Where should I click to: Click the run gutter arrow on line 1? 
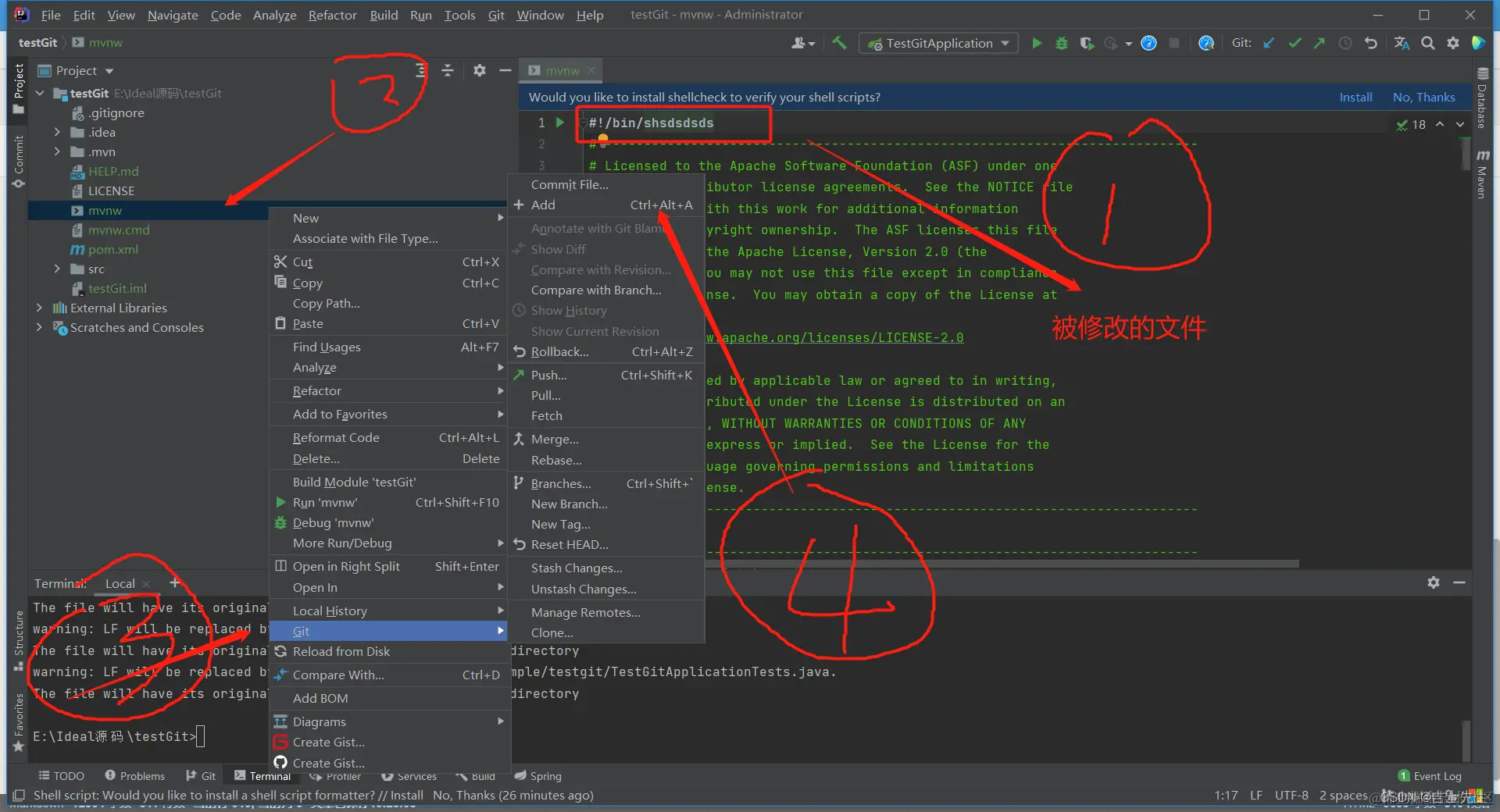click(x=560, y=123)
